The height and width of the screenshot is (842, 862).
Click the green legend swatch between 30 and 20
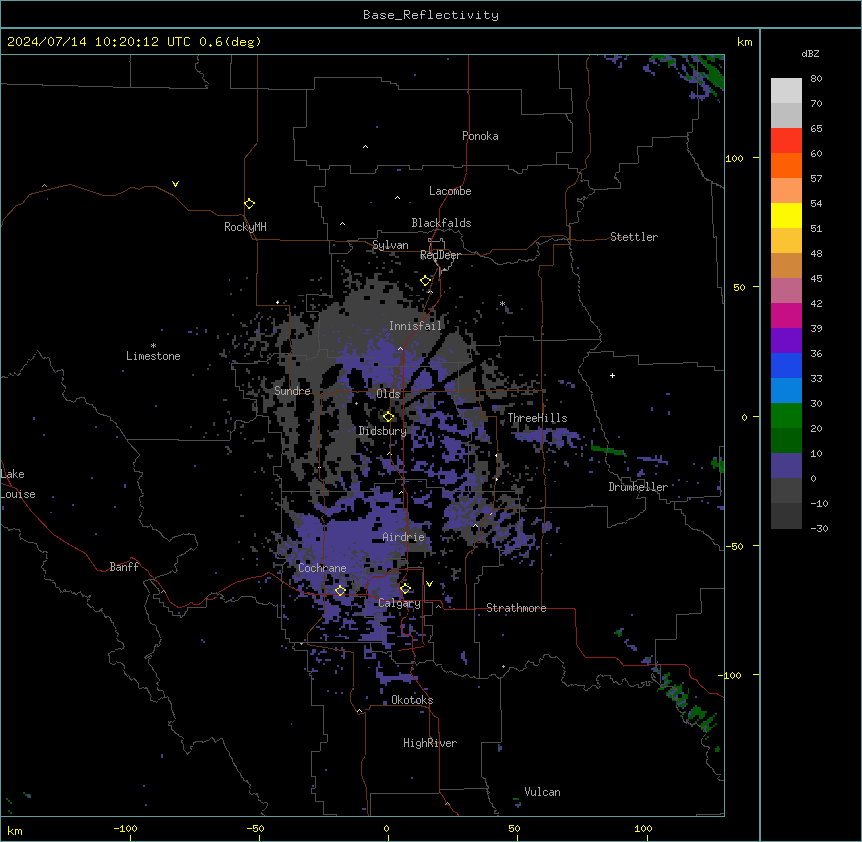(x=786, y=416)
